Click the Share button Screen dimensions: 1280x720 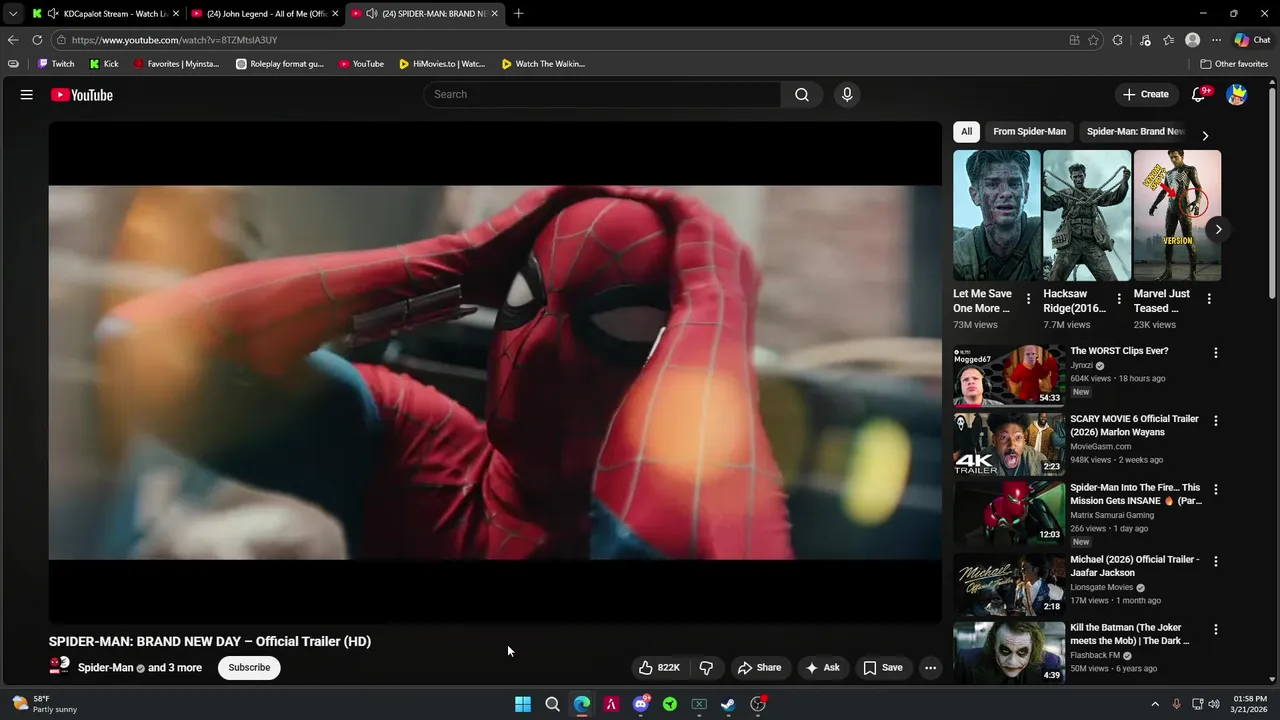759,668
